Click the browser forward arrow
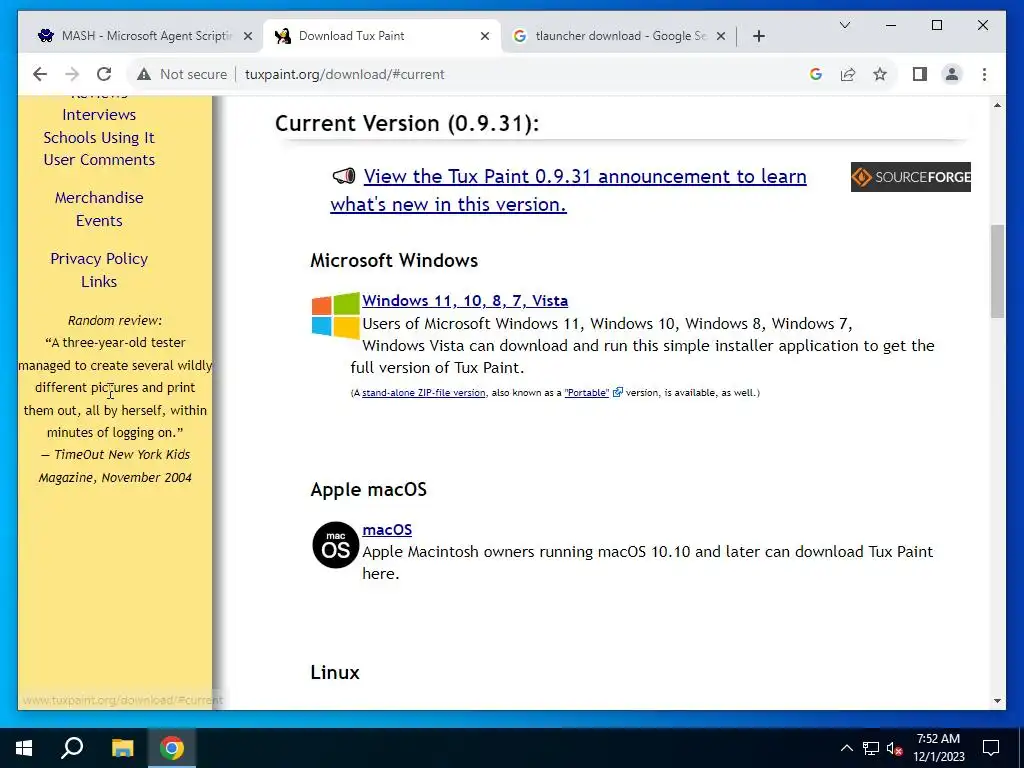This screenshot has height=768, width=1024. pos(72,74)
